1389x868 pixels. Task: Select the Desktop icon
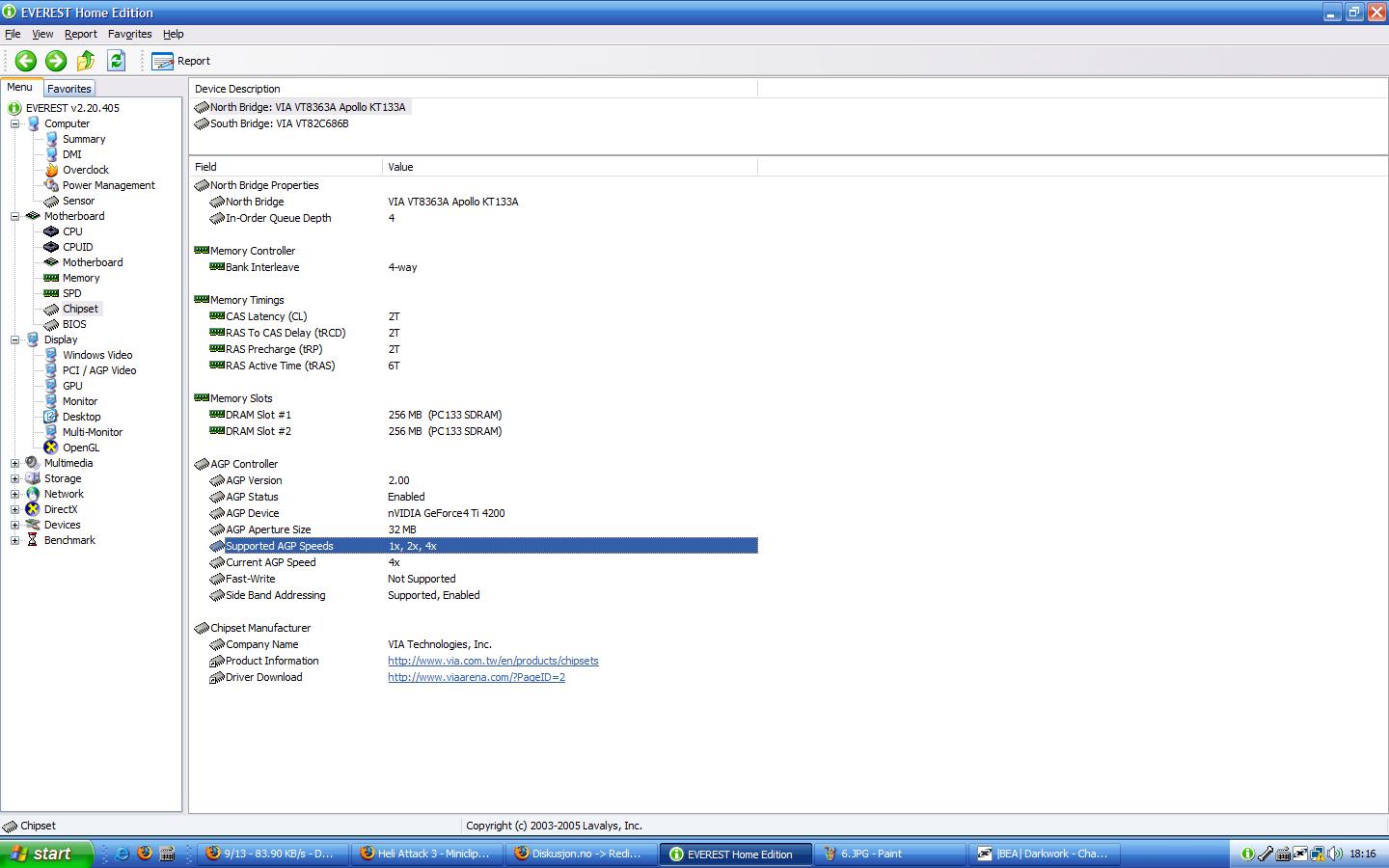(x=51, y=417)
